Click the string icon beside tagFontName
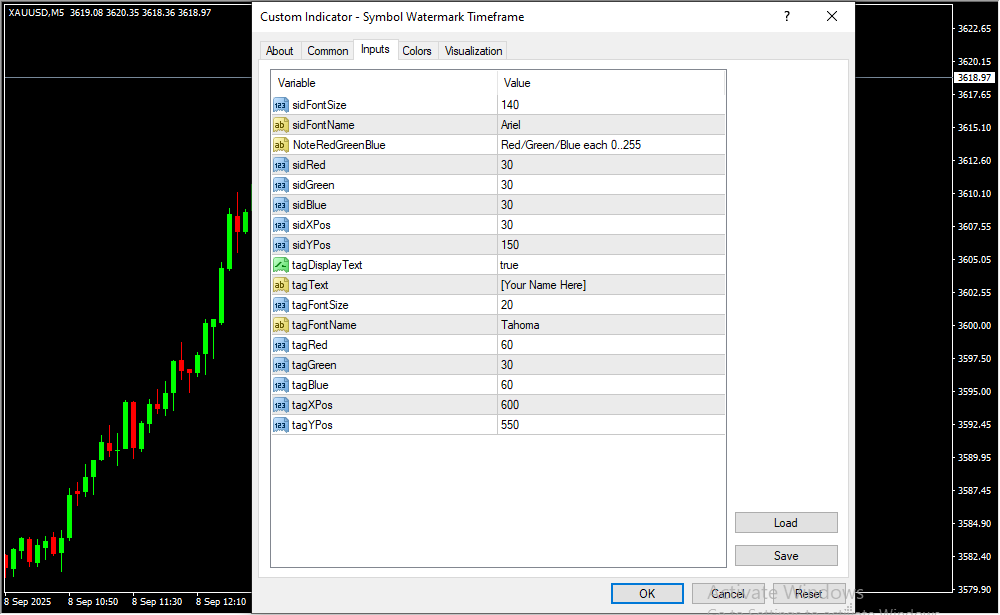The image size is (1000, 615). pyautogui.click(x=281, y=325)
